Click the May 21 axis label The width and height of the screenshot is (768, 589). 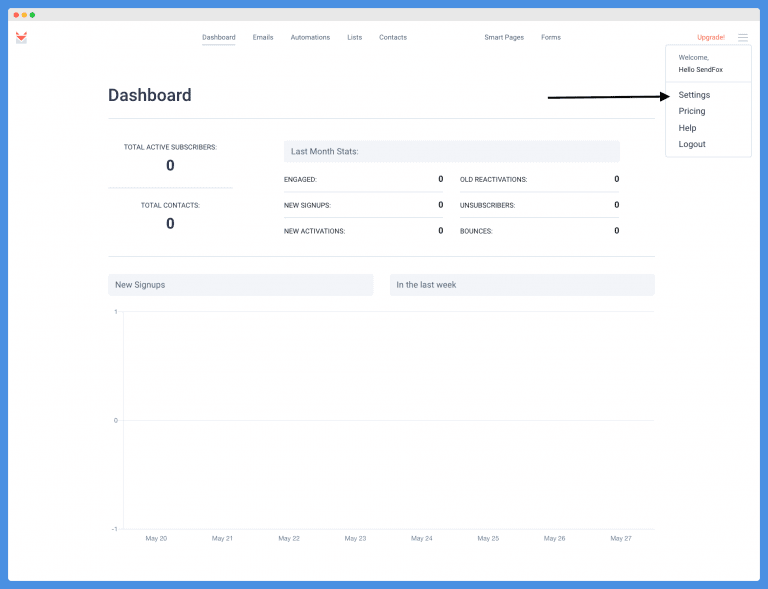click(222, 538)
